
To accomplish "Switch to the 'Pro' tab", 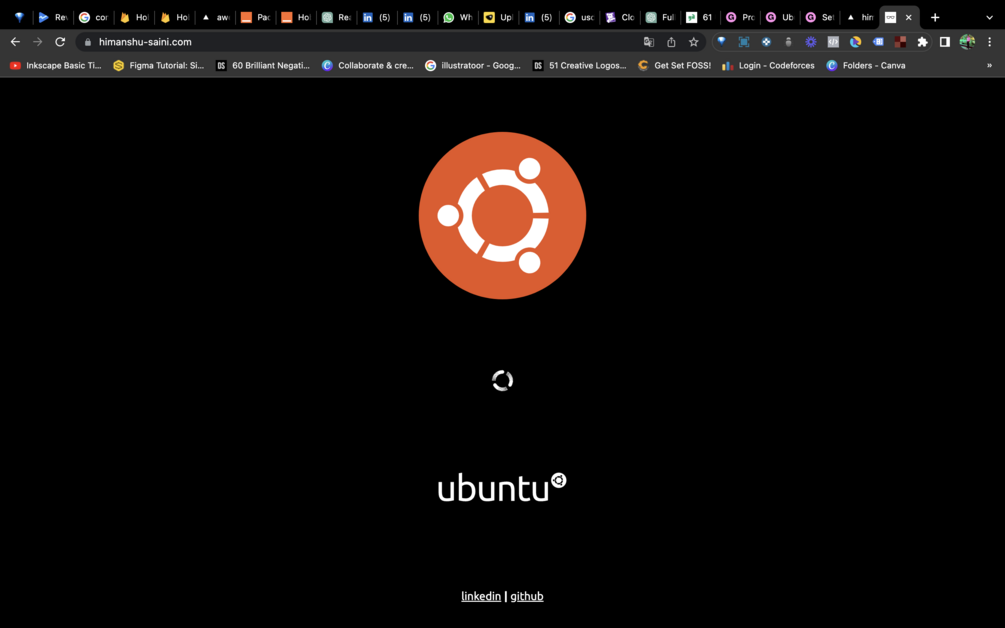I will point(740,18).
